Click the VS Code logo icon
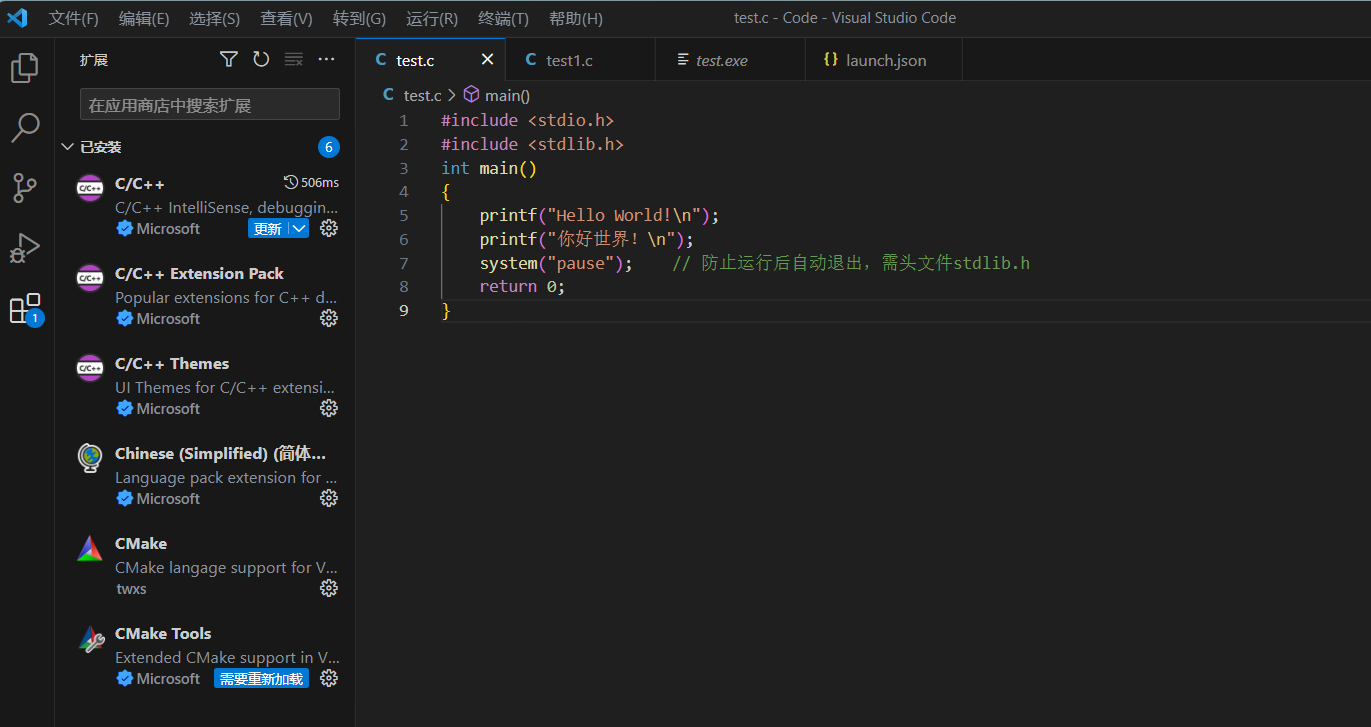Viewport: 1371px width, 727px height. coord(17,18)
